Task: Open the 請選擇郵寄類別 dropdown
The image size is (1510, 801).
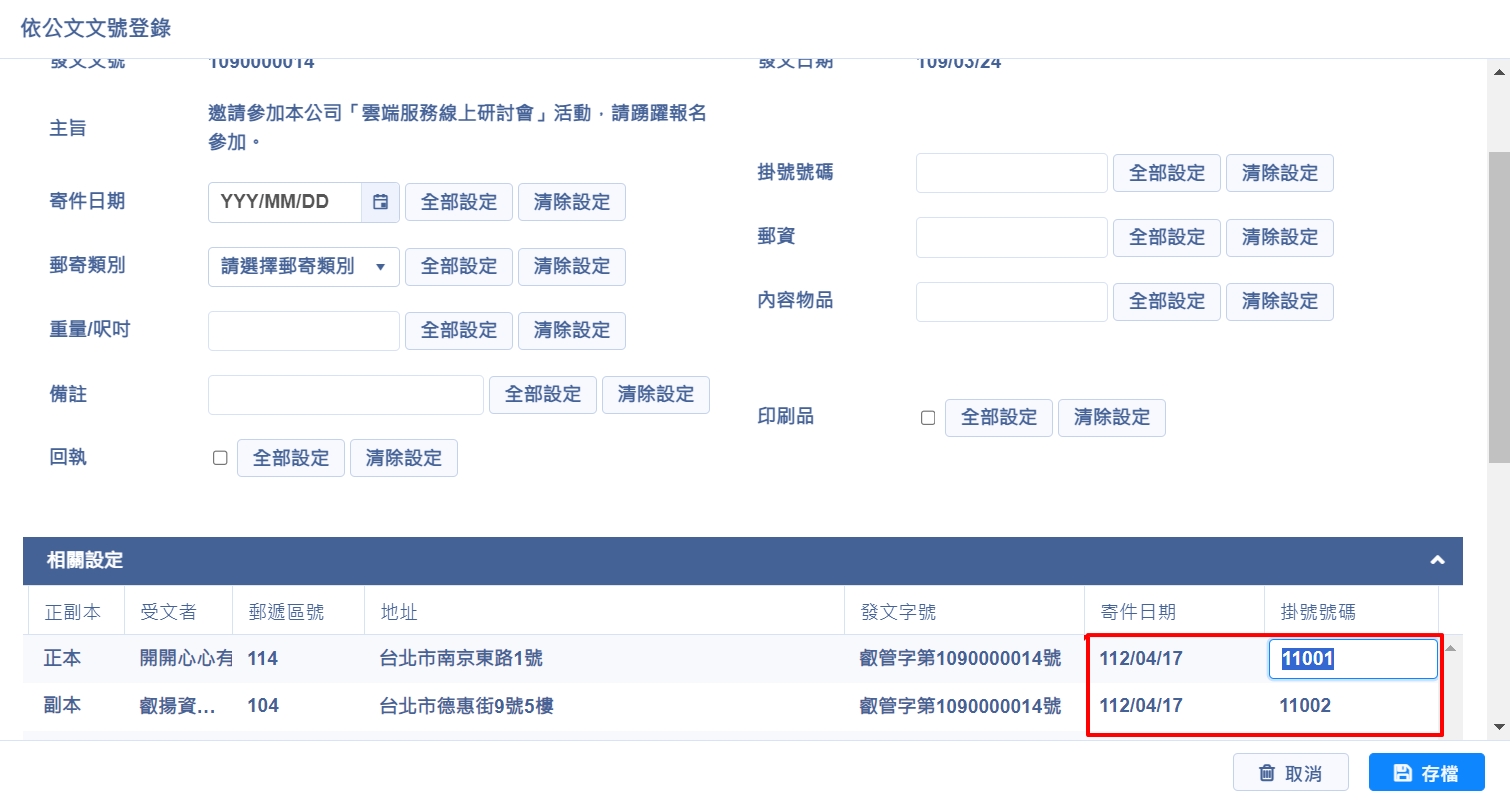Action: point(303,267)
